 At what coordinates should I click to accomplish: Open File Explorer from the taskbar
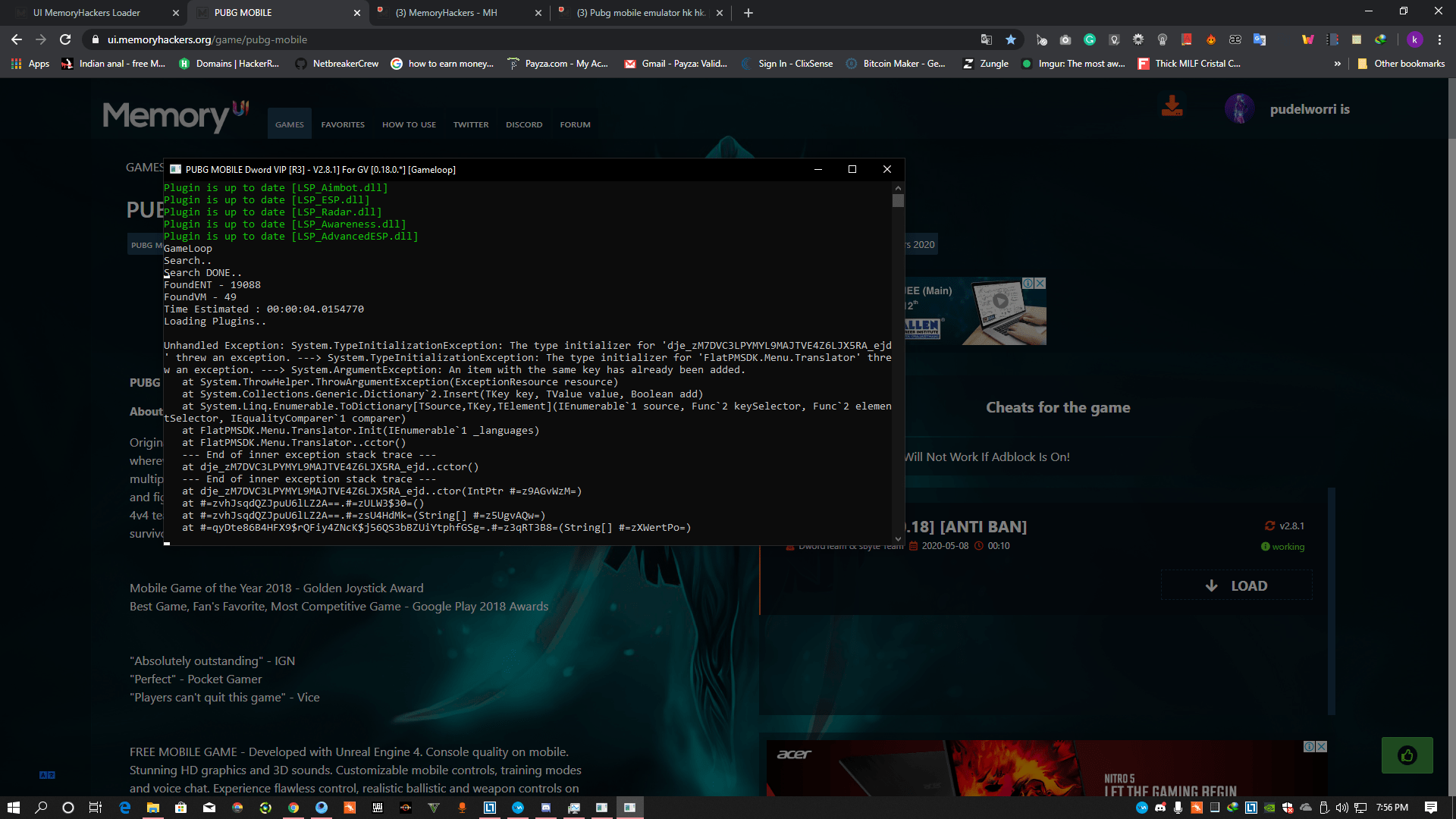pos(152,808)
